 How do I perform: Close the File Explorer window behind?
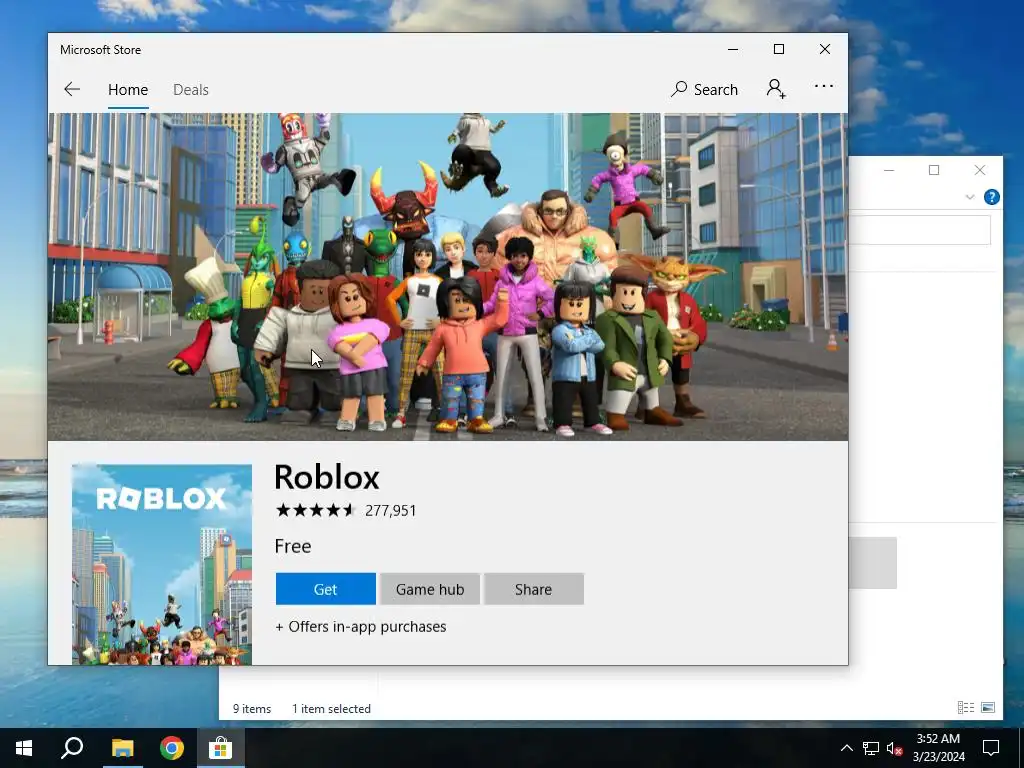[980, 170]
